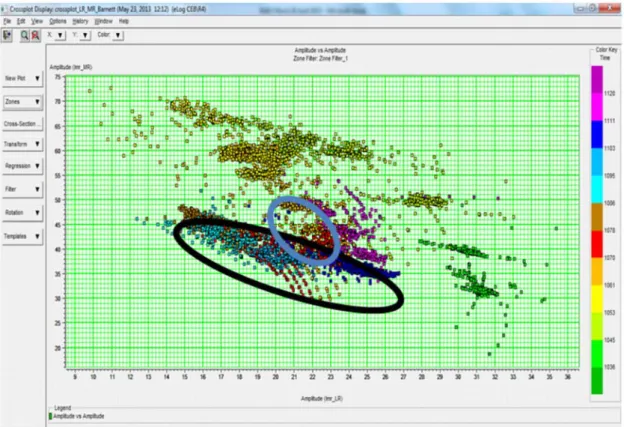
Task: Click the red color key band
Action: (x=597, y=244)
